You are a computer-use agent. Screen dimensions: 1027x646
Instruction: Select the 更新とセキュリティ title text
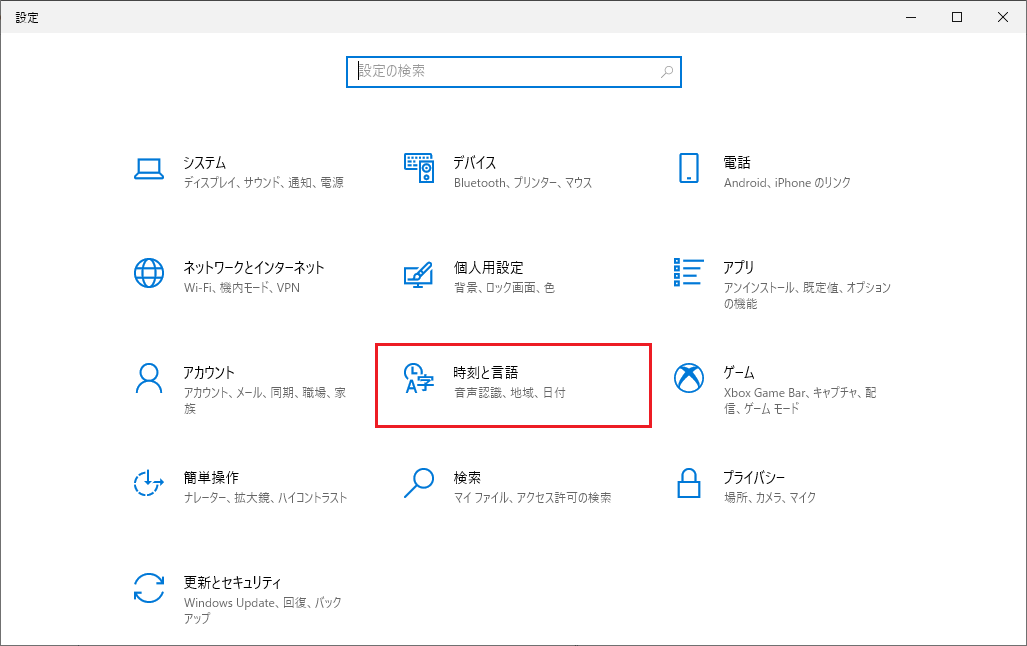click(x=232, y=583)
